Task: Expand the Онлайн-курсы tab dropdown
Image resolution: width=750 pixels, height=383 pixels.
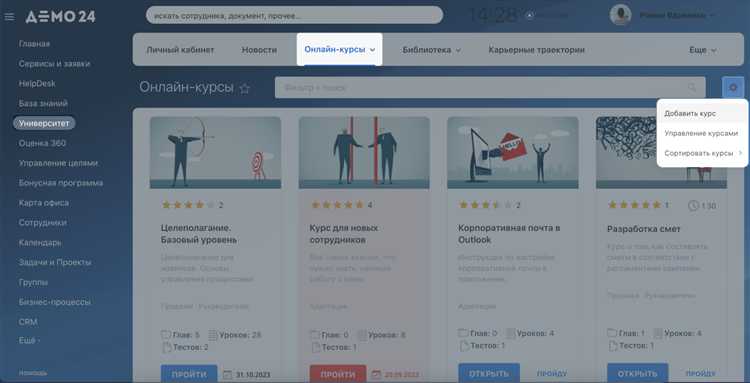Action: tap(373, 50)
